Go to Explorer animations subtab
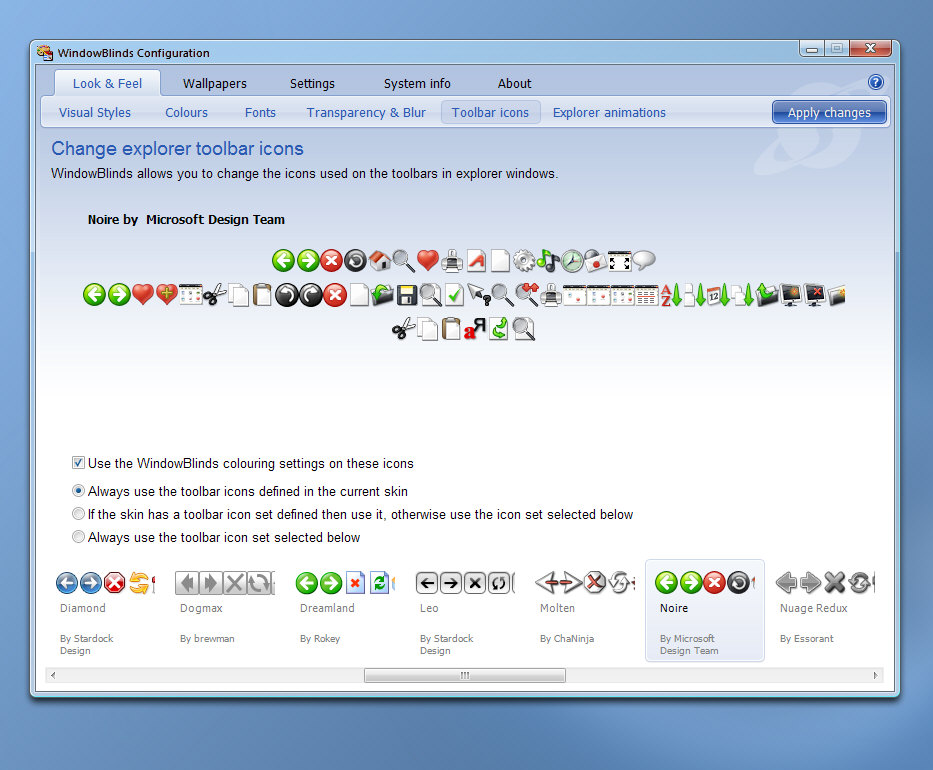This screenshot has height=770, width=933. point(609,112)
